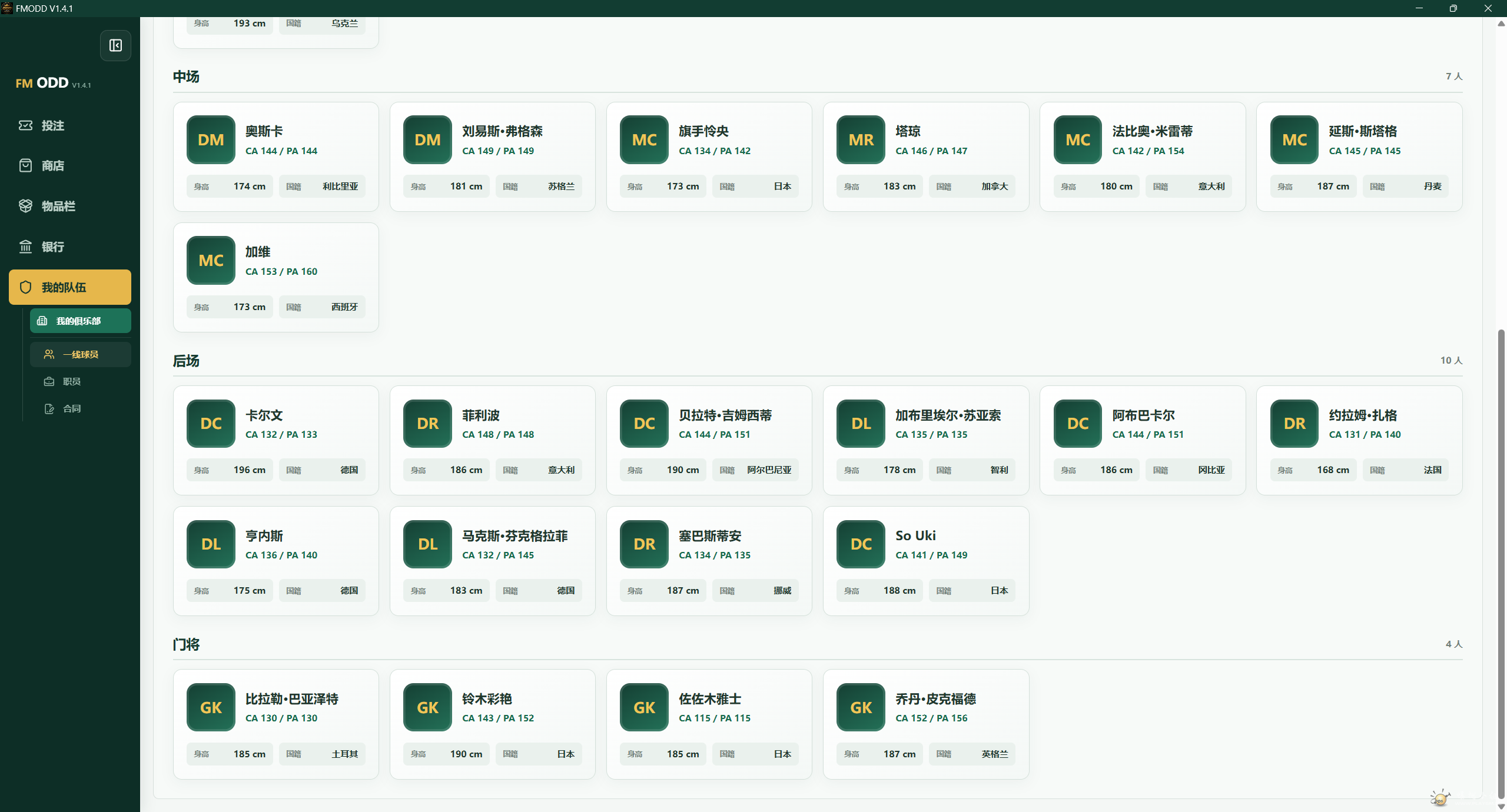The height and width of the screenshot is (812, 1507).
Task: Click the 10 人 count in 后场 header
Action: point(1451,360)
